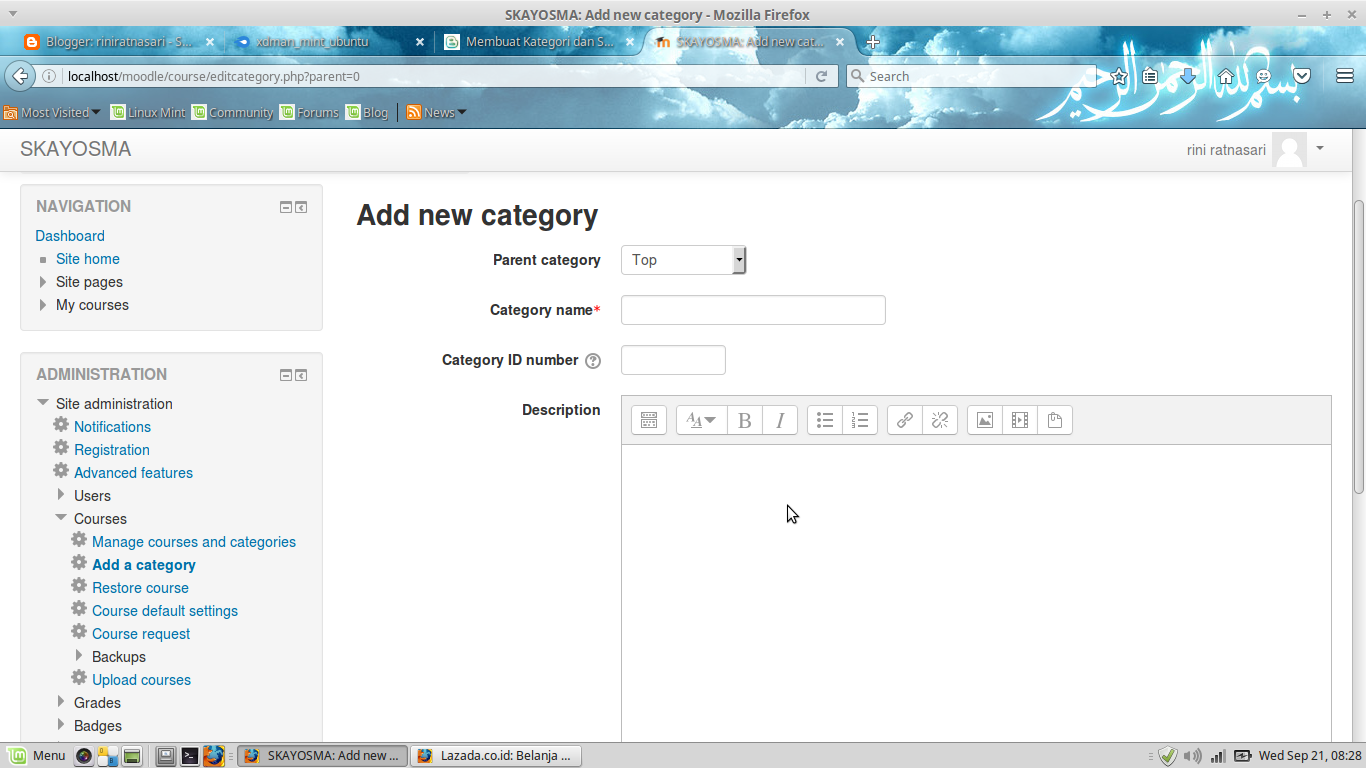Click the insert link chain icon
1366x768 pixels.
pos(904,420)
